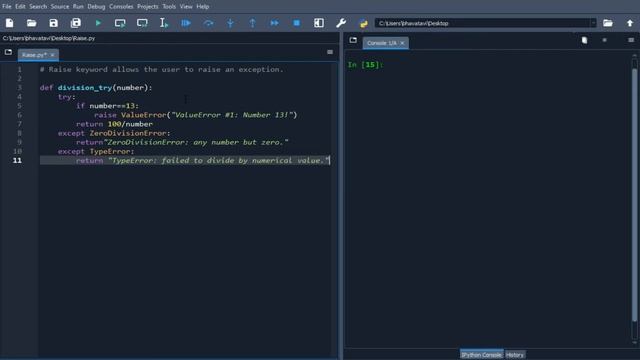Open Consoles menu
Viewport: 640px width, 360px height.
point(121,7)
